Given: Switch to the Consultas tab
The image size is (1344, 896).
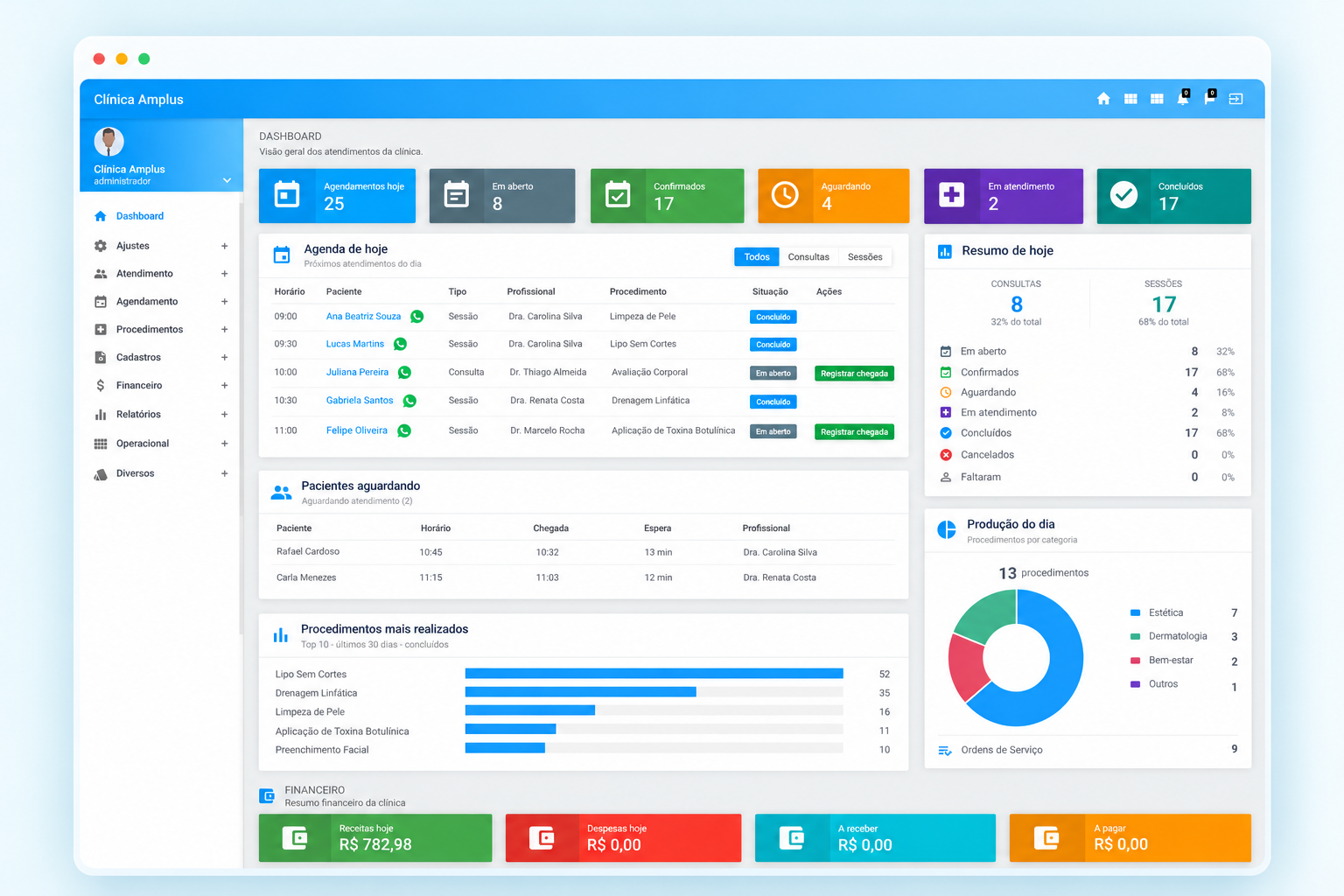Looking at the screenshot, I should tap(808, 256).
